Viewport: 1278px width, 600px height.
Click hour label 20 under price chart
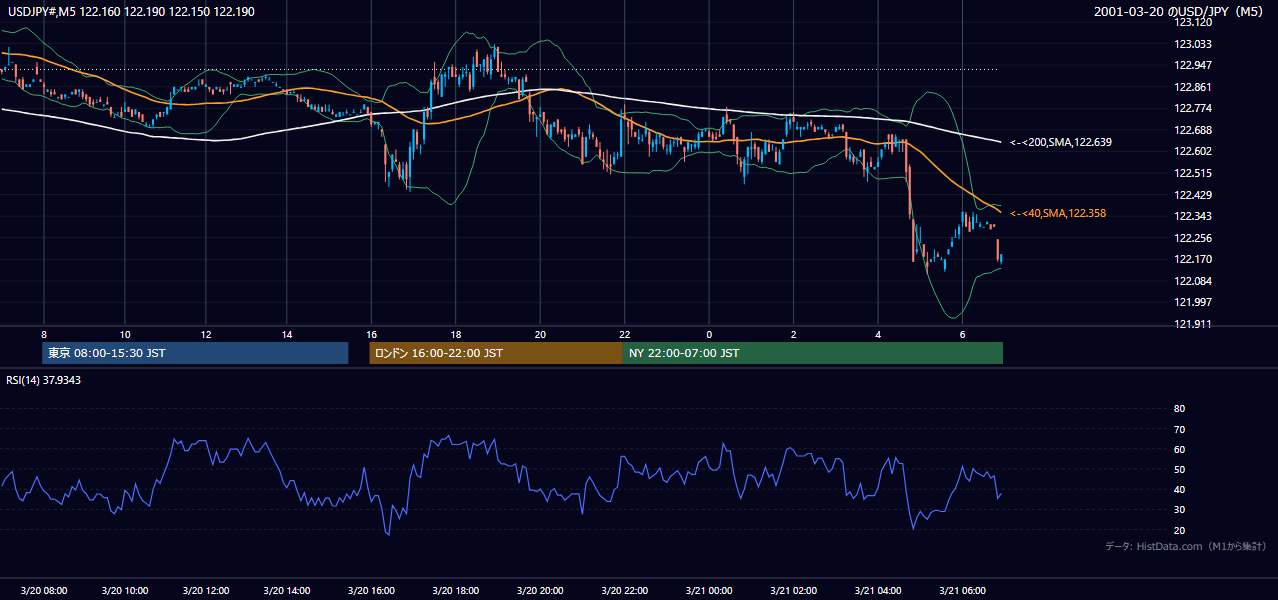tap(540, 334)
